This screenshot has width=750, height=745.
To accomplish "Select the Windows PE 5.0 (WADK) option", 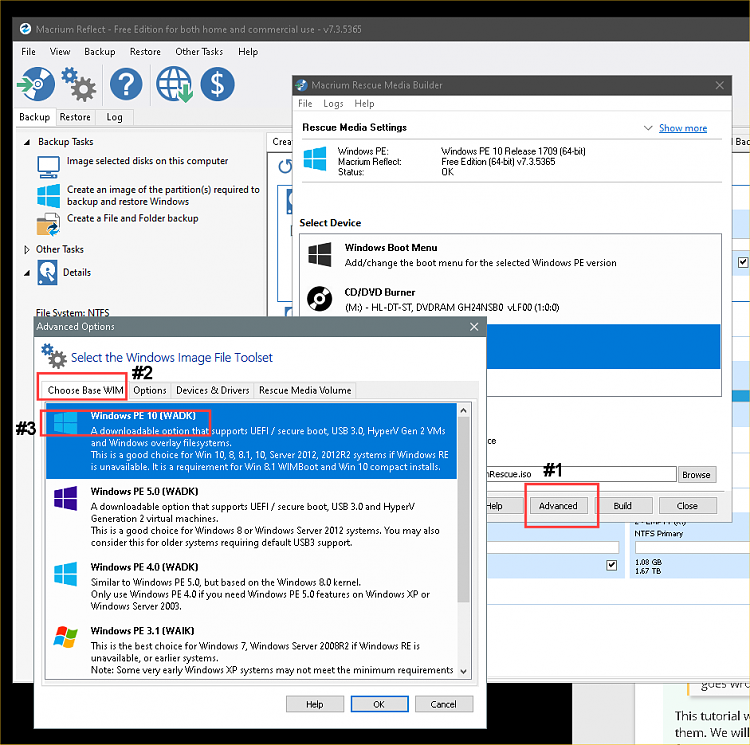I will tap(251, 516).
